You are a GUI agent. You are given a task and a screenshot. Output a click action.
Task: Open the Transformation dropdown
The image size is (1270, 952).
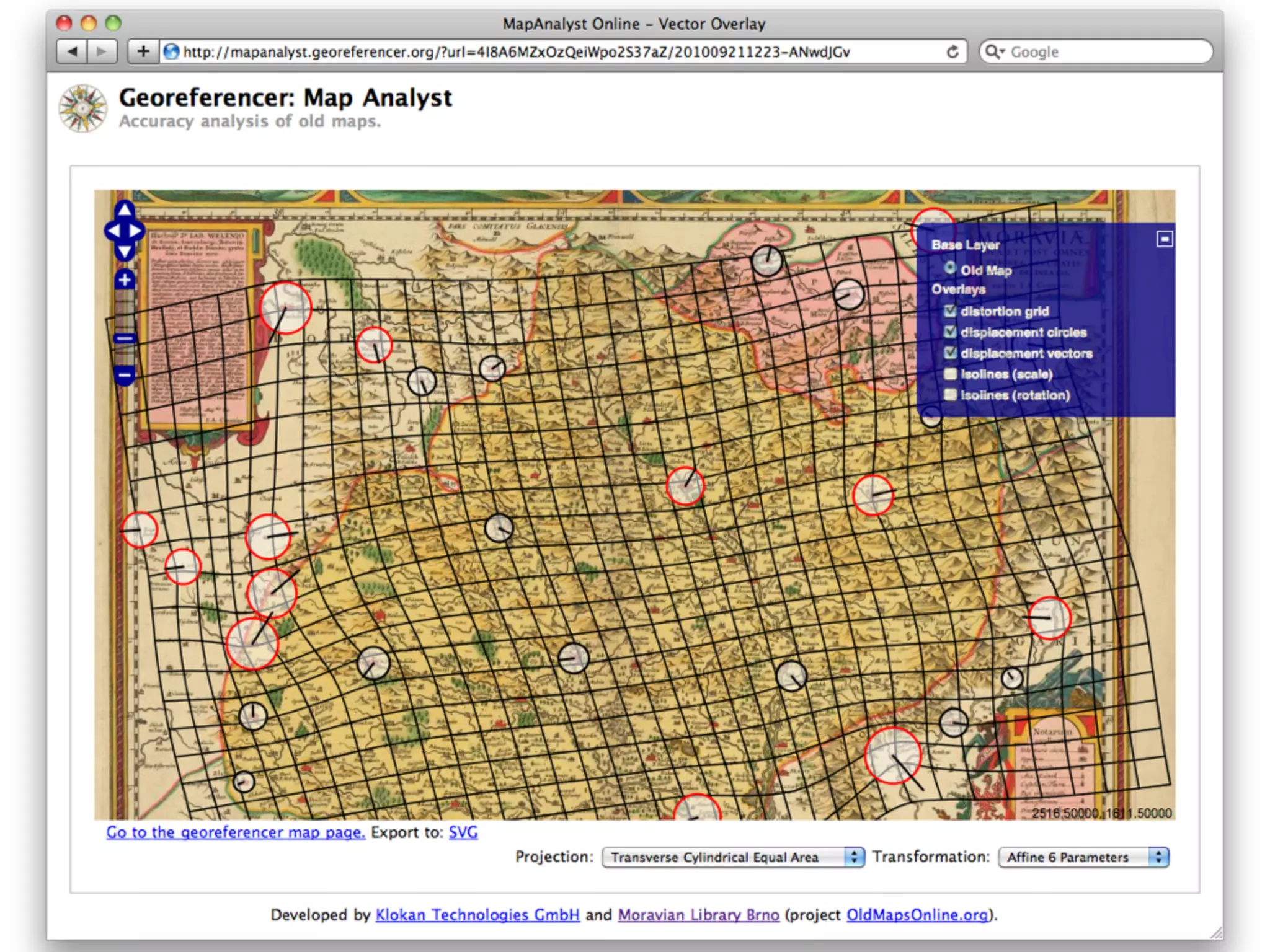click(x=1083, y=857)
